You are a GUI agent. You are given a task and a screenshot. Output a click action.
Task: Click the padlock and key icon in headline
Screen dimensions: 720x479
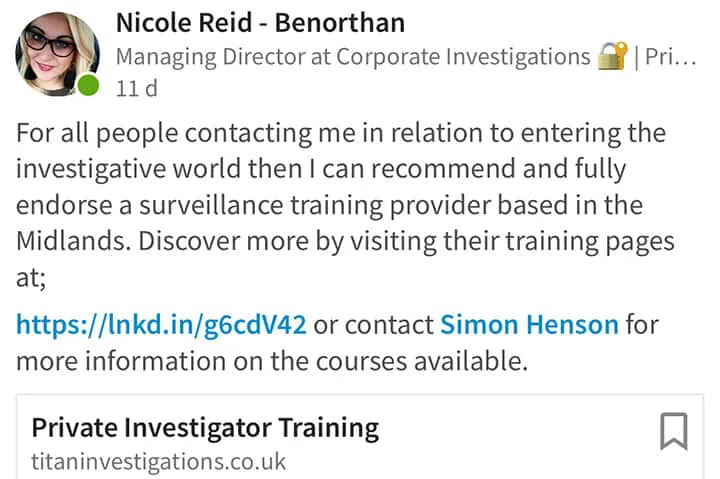click(x=611, y=57)
